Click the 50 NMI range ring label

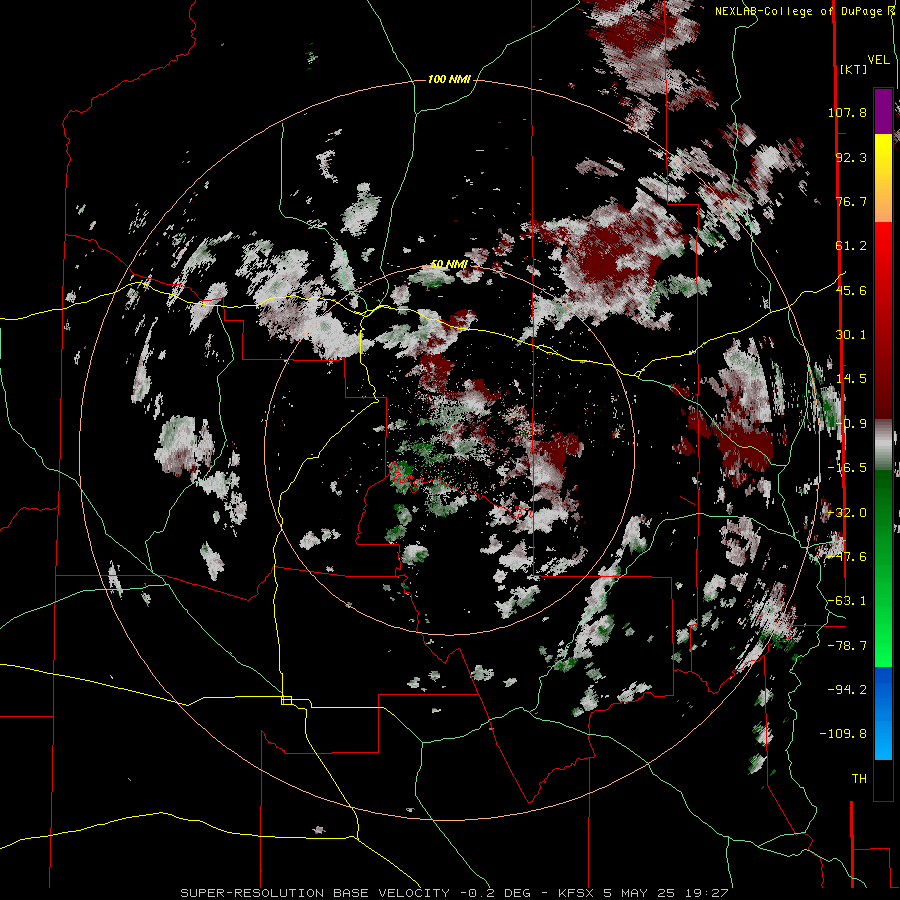point(449,264)
